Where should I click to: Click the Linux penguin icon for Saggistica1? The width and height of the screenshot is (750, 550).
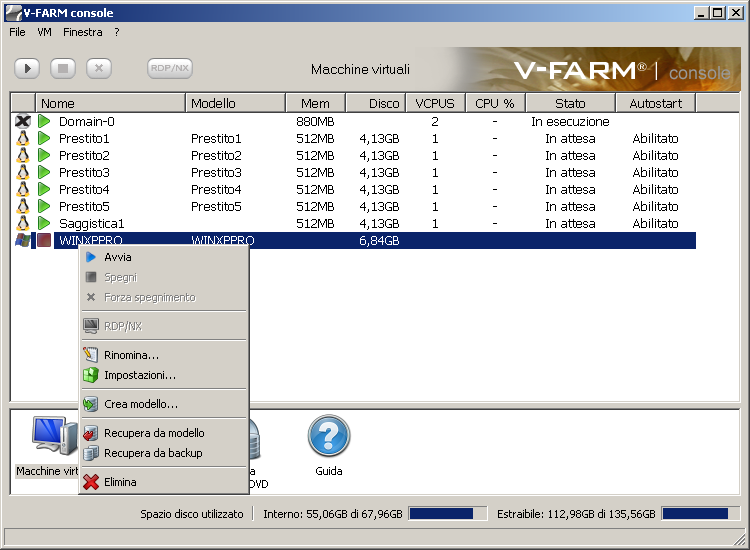tap(23, 223)
